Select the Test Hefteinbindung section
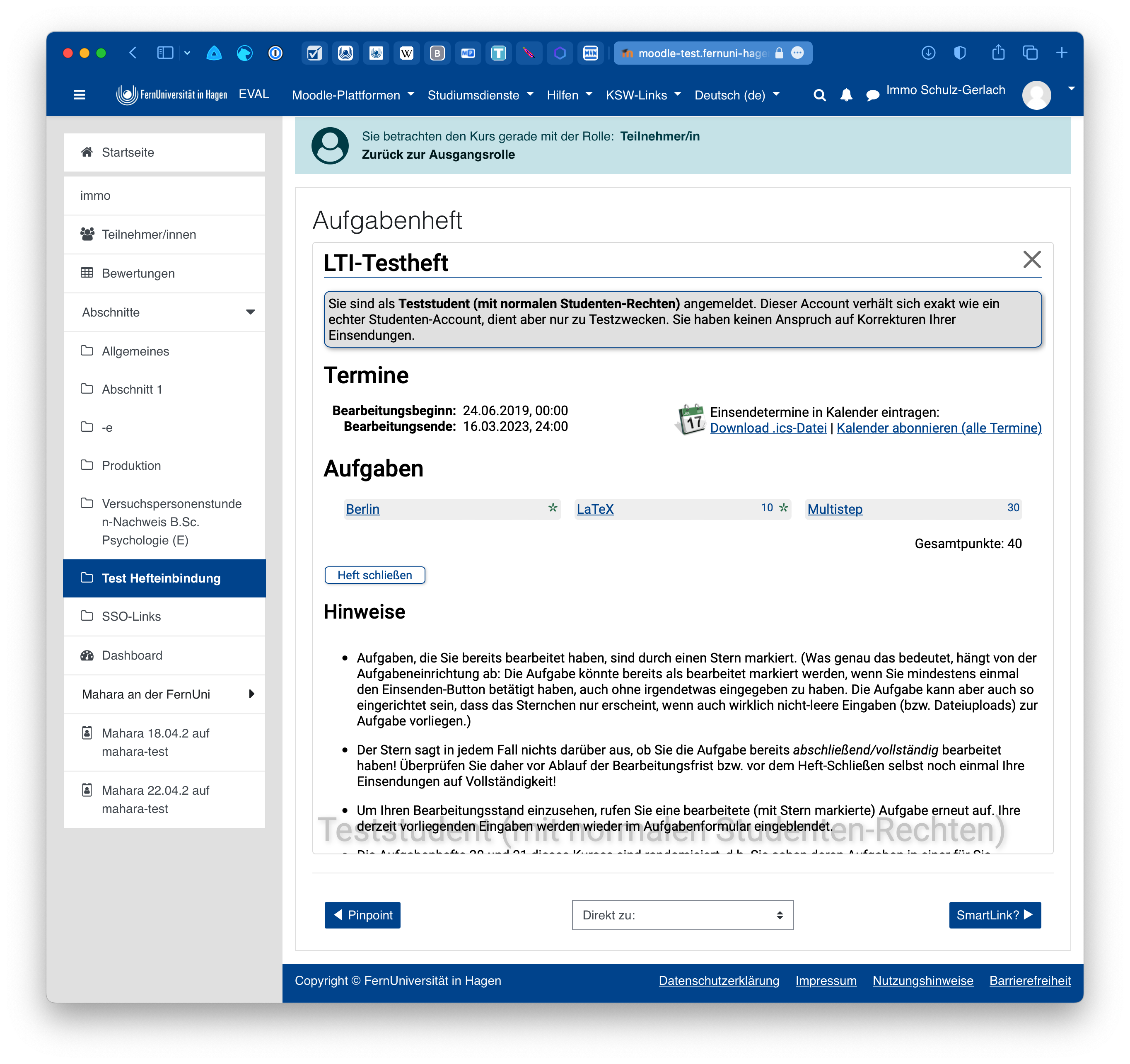 [164, 578]
